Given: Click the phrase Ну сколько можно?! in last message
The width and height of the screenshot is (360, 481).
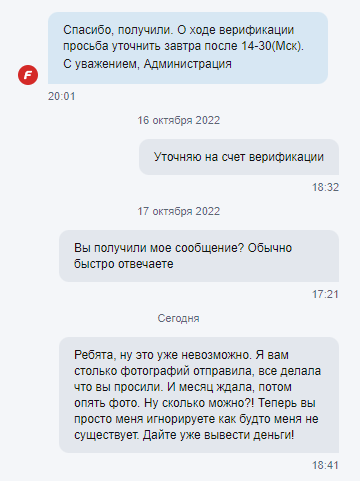Looking at the screenshot, I should coord(199,403).
